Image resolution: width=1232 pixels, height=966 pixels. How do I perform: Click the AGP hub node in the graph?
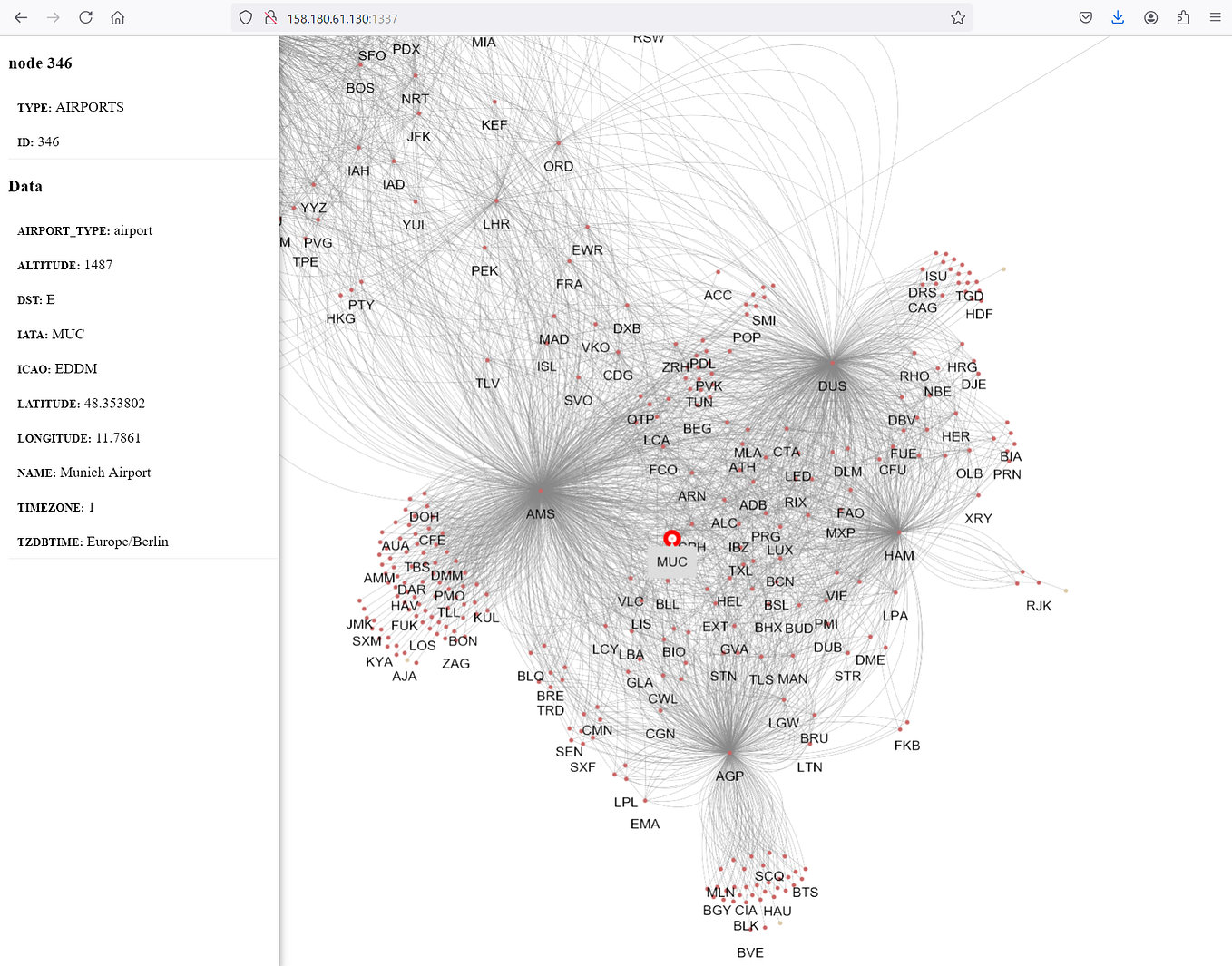pyautogui.click(x=730, y=753)
